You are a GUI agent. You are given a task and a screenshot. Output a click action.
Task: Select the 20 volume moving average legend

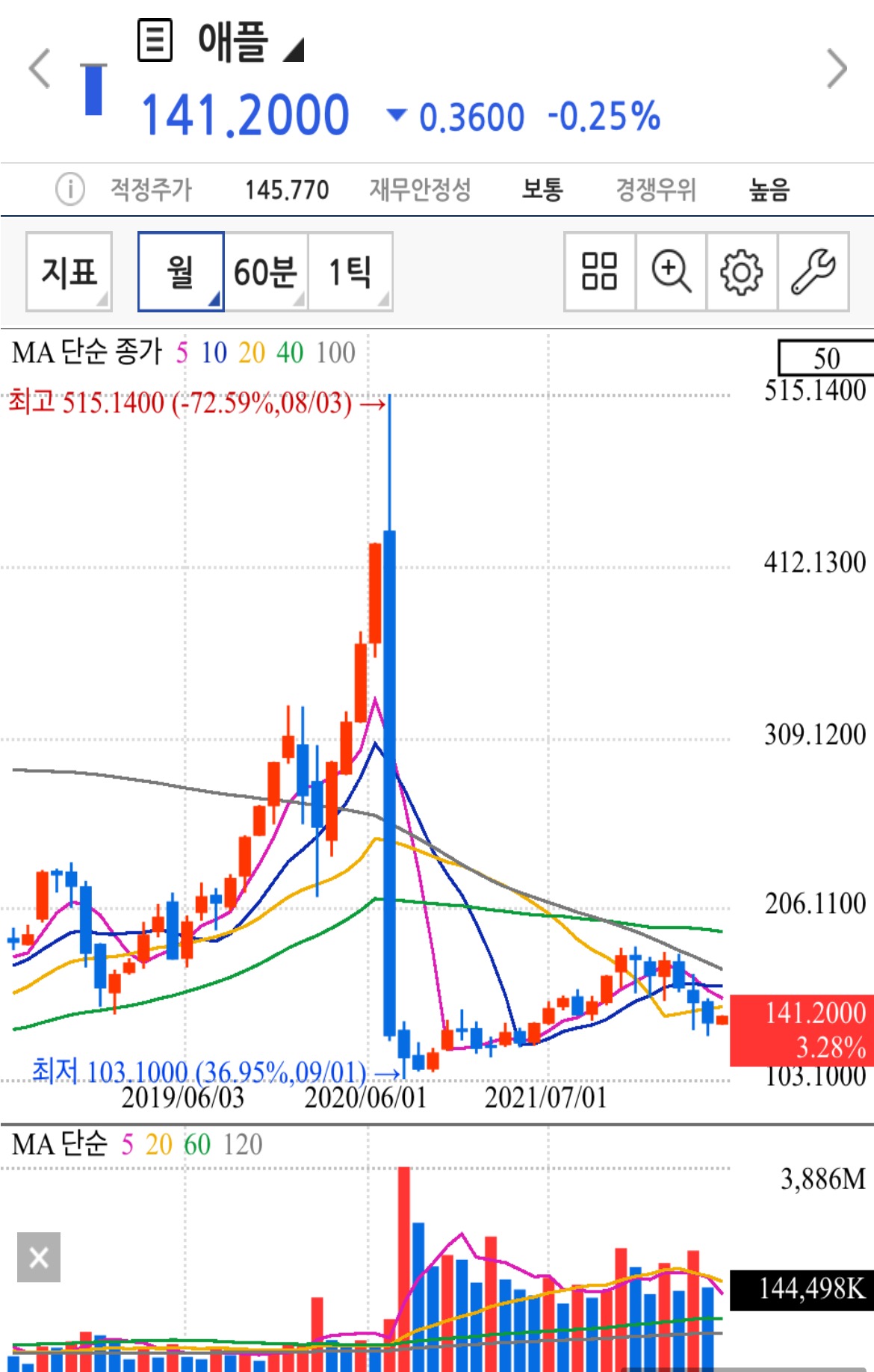click(158, 1145)
